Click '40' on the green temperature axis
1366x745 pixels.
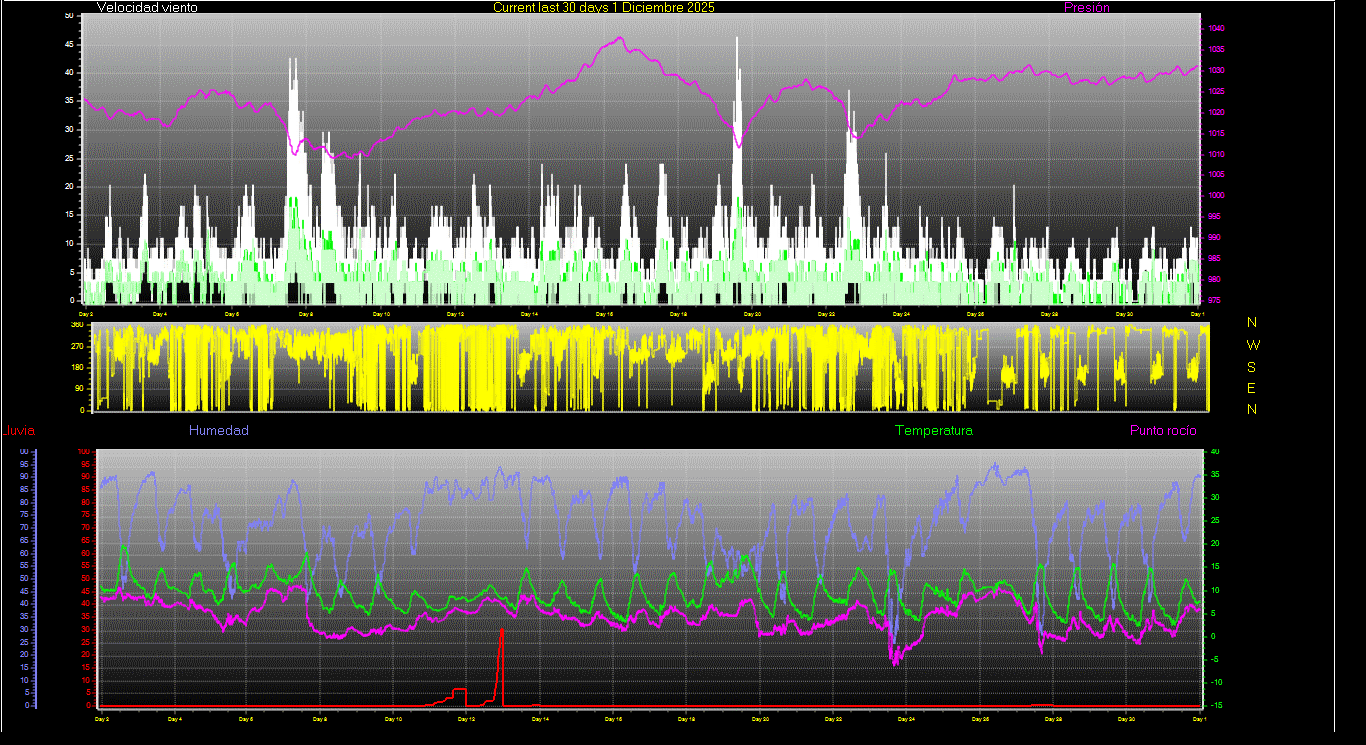1215,451
